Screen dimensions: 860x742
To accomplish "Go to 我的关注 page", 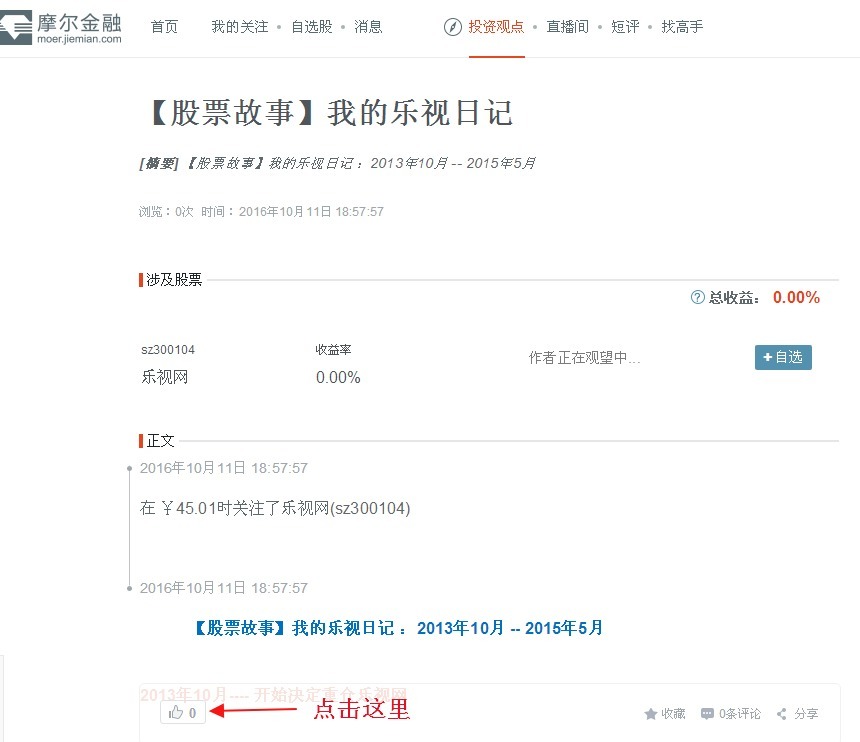I will (240, 26).
